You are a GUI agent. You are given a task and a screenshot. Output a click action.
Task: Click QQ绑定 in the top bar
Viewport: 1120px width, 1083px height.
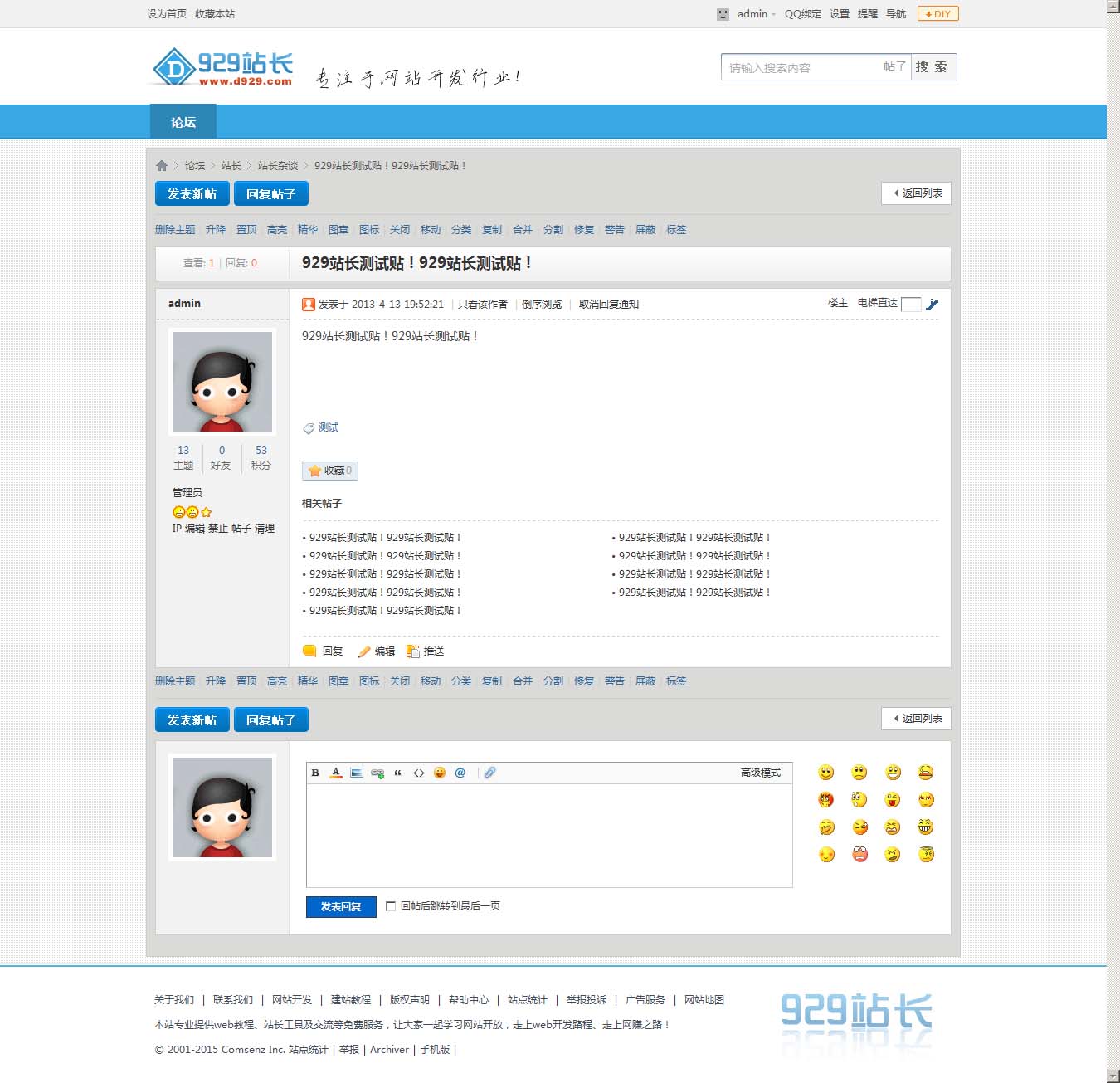(803, 14)
